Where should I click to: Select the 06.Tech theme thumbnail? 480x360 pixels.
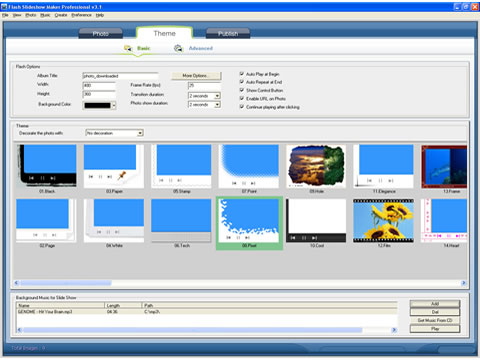182,220
